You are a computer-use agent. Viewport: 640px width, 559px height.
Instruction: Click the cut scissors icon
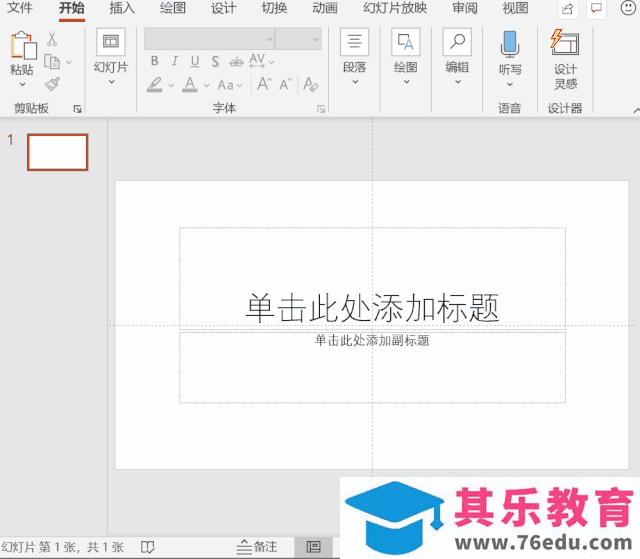click(52, 39)
